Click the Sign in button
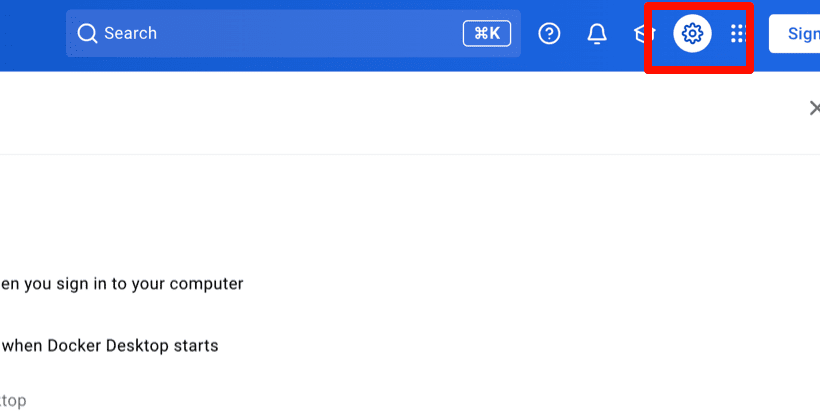Image resolution: width=820 pixels, height=412 pixels. [x=794, y=33]
